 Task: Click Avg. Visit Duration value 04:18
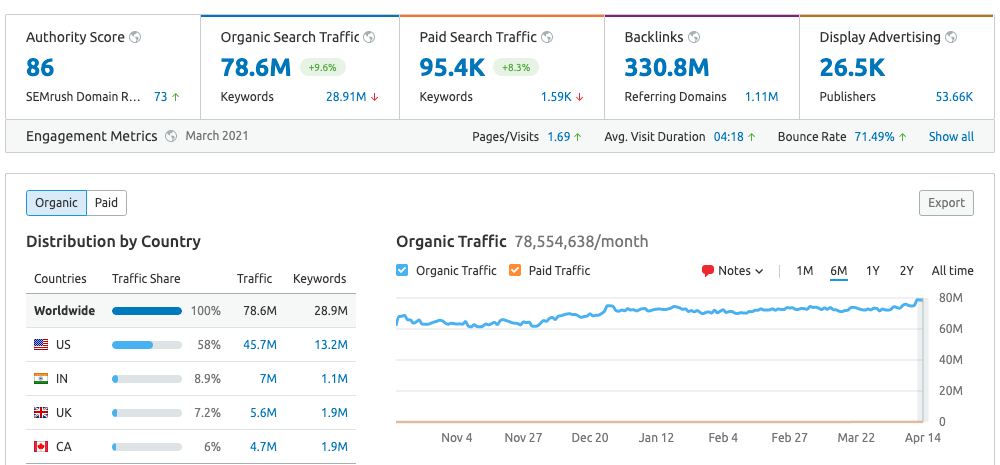click(x=729, y=137)
